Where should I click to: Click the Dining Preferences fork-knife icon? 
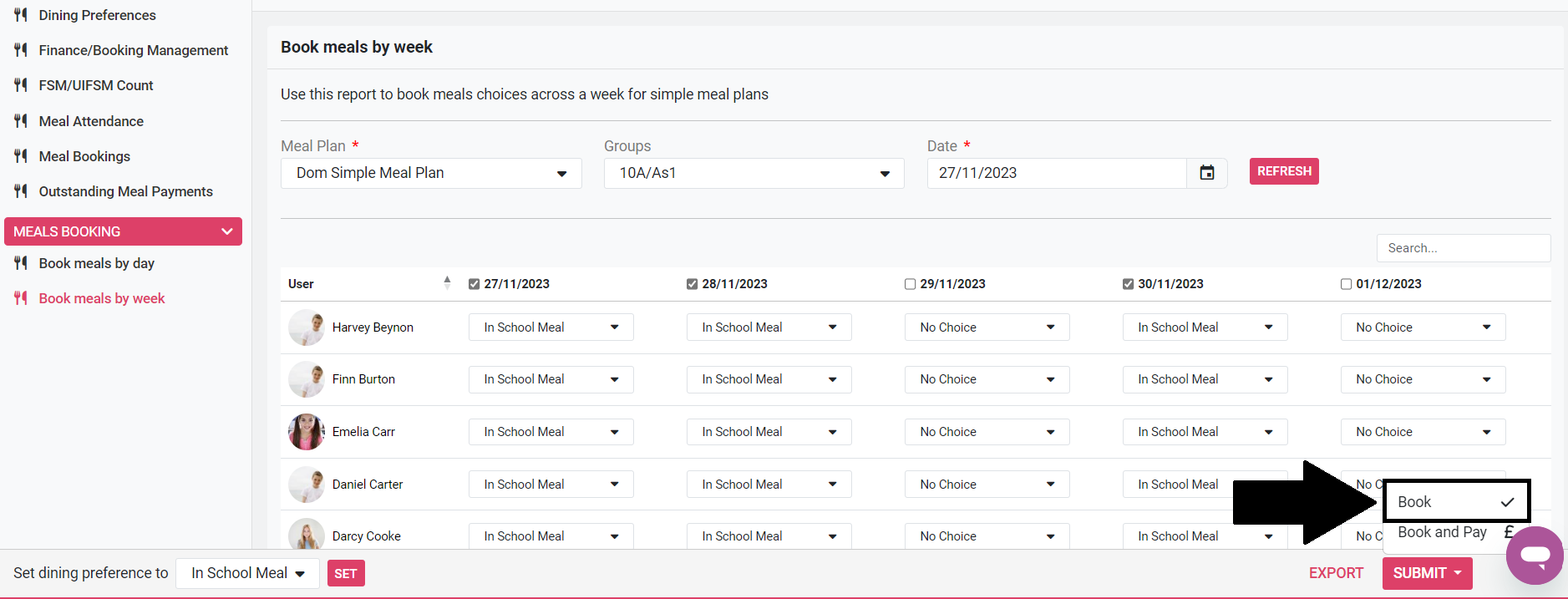[21, 15]
